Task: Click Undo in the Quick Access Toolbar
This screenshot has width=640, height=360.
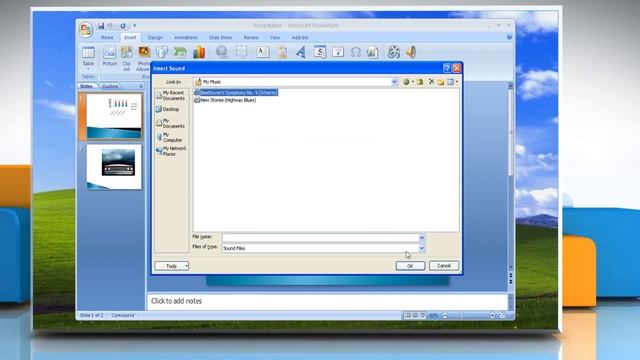Action: pos(110,26)
